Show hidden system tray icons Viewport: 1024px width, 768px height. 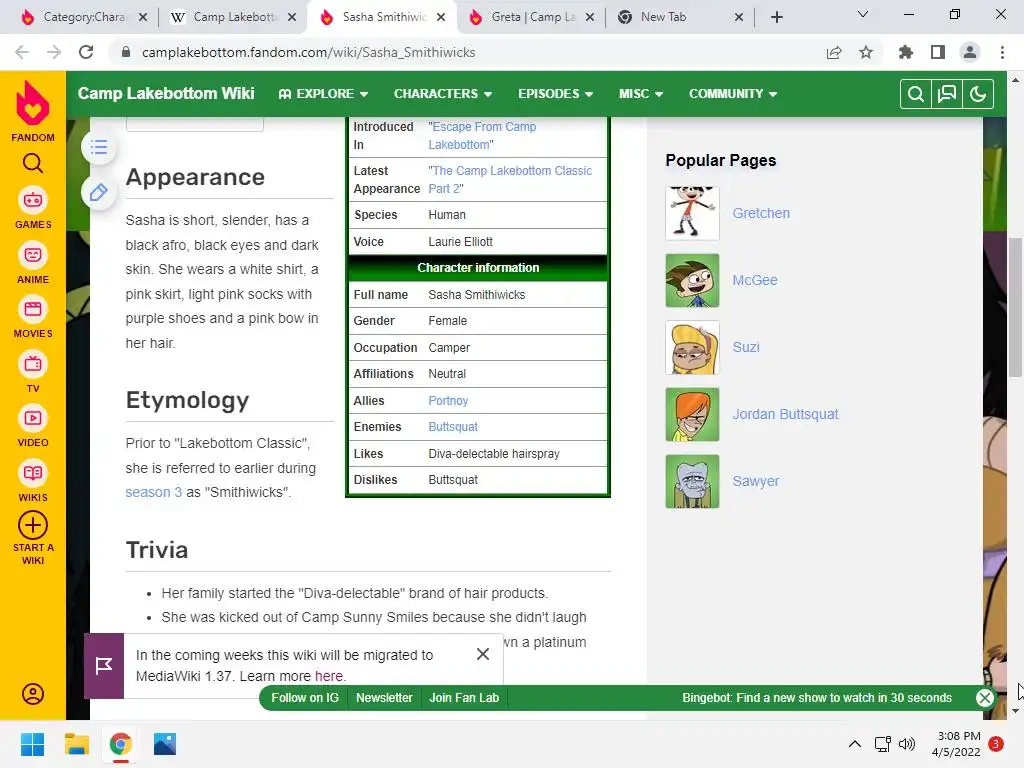pyautogui.click(x=854, y=744)
